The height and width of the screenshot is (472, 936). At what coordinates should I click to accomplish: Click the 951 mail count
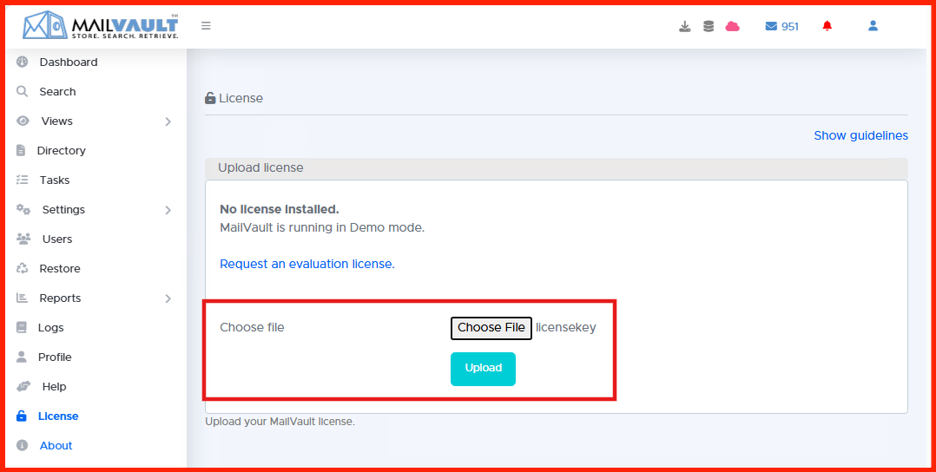point(790,26)
